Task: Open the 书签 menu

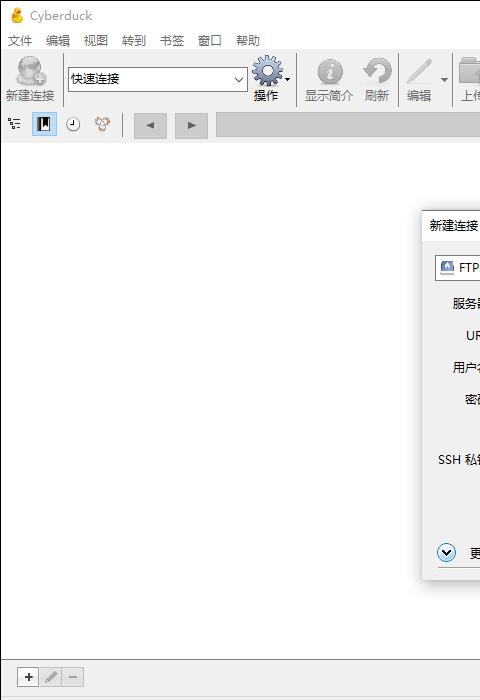Action: point(172,41)
